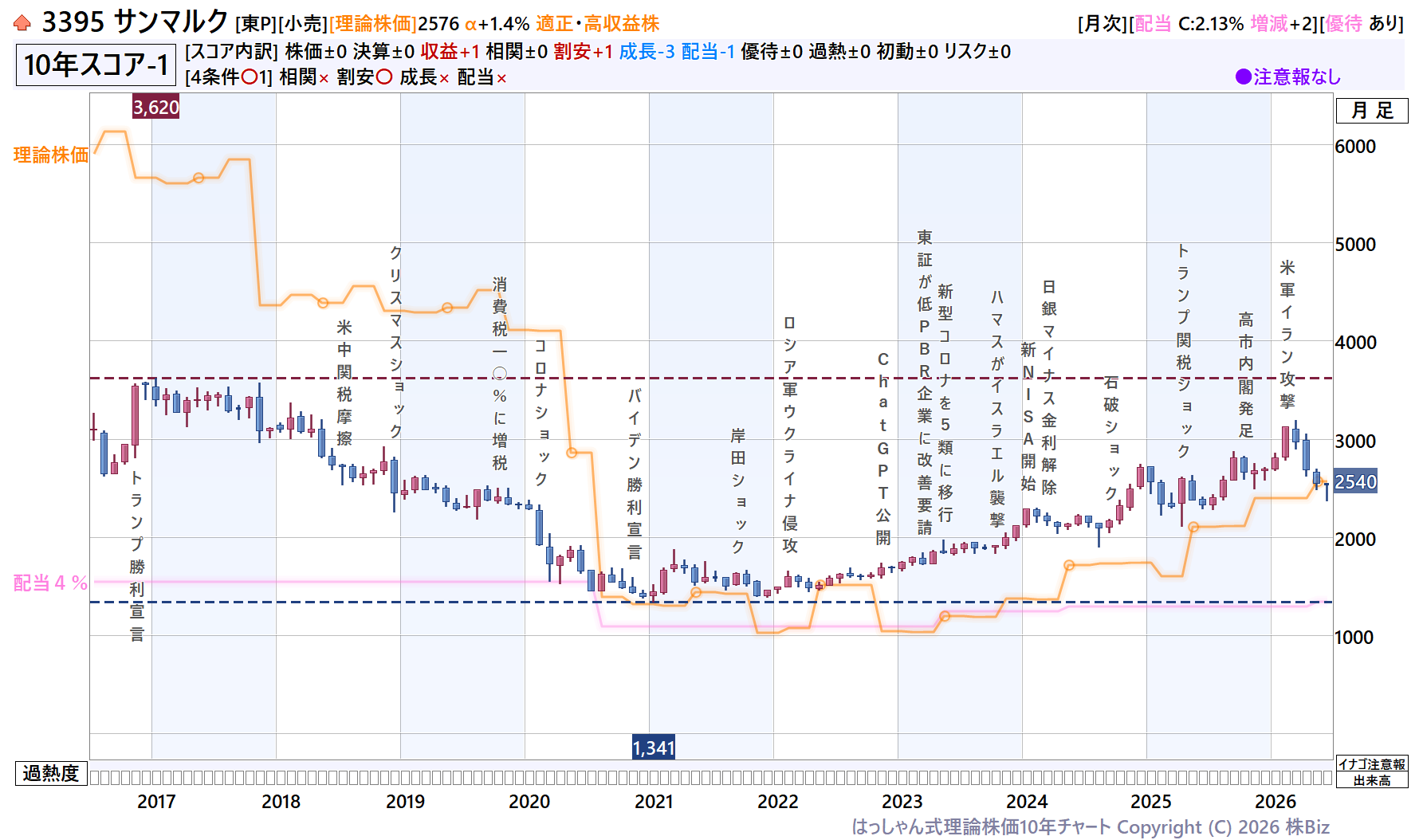
Task: Click the 米軍イラン攻撃 event label
Action: (1287, 334)
